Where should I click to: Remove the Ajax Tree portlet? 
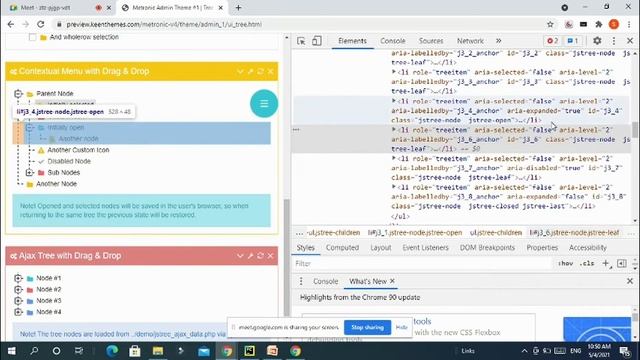[270, 256]
